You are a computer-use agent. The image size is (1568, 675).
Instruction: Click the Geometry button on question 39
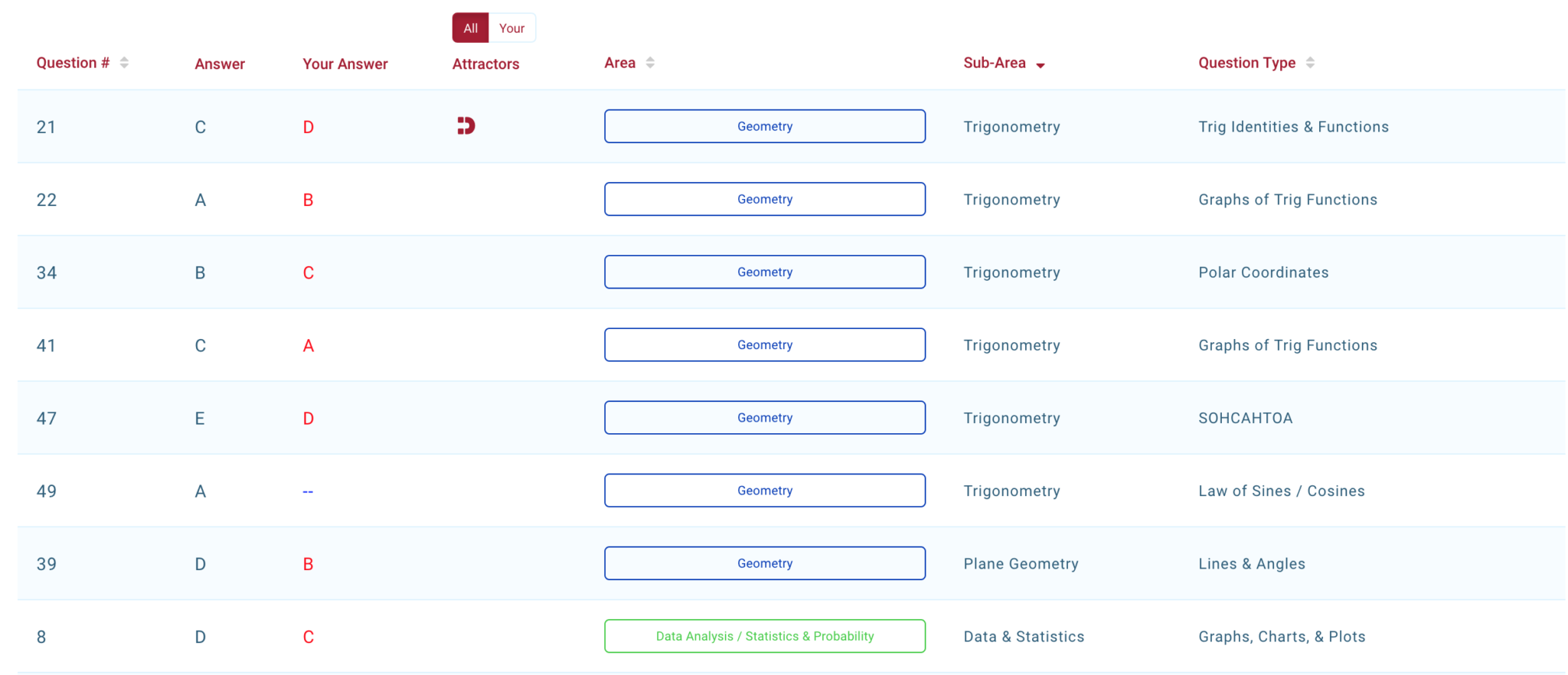click(765, 563)
